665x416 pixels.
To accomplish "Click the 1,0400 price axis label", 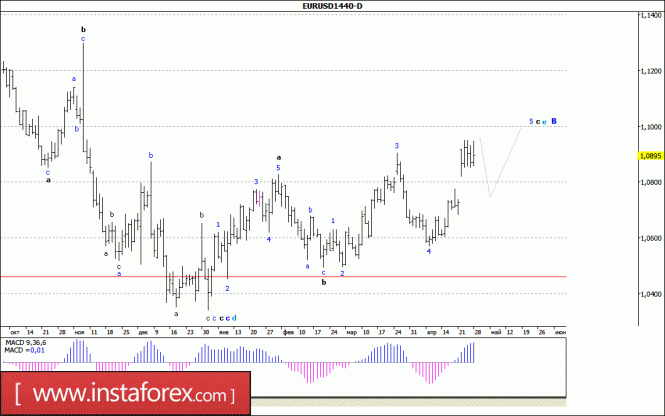I will [x=651, y=294].
